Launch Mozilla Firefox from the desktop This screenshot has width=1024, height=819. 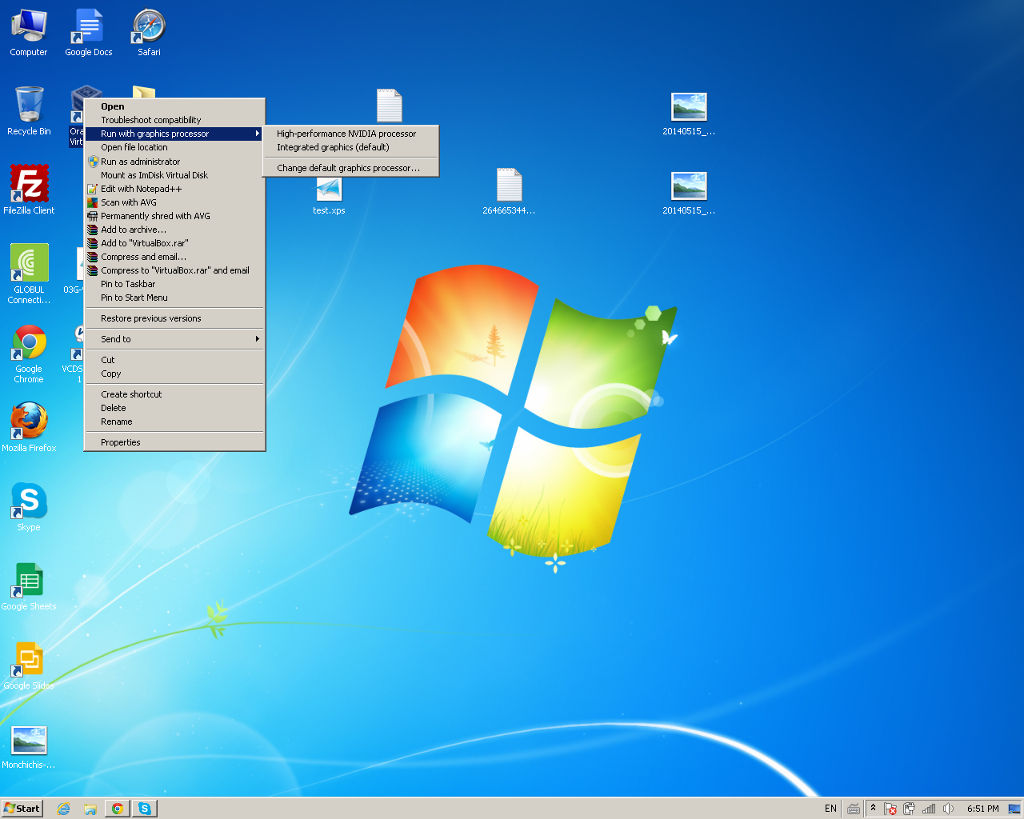[29, 423]
